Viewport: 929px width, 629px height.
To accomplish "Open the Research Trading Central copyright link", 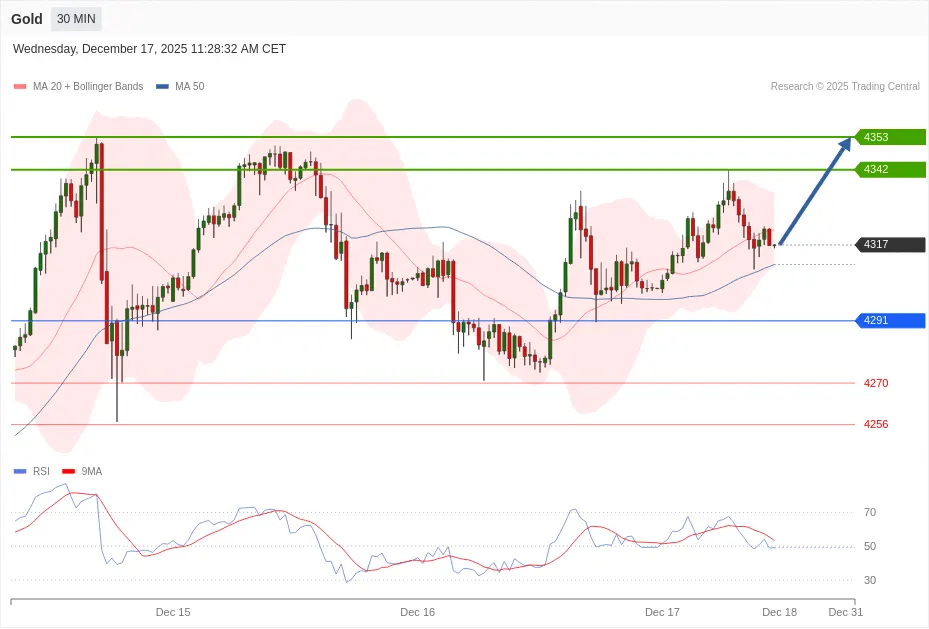I will 844,87.
